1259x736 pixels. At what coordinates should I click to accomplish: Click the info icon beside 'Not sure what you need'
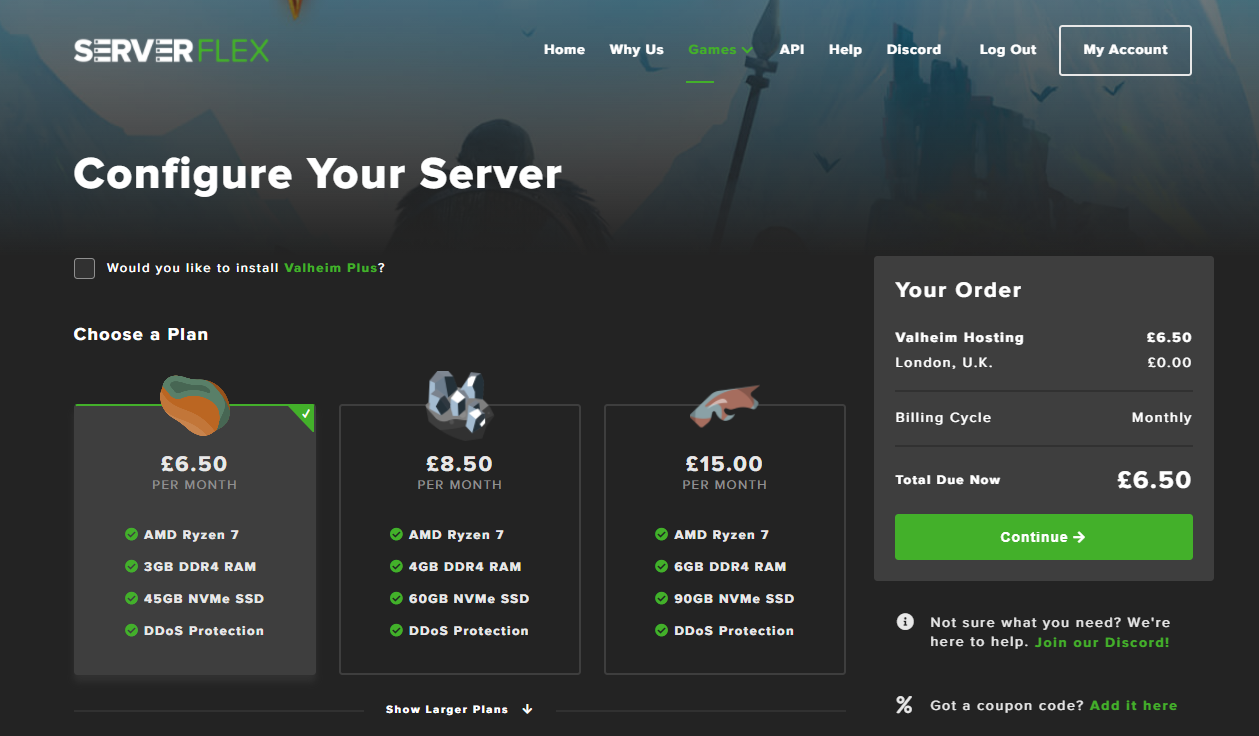905,621
